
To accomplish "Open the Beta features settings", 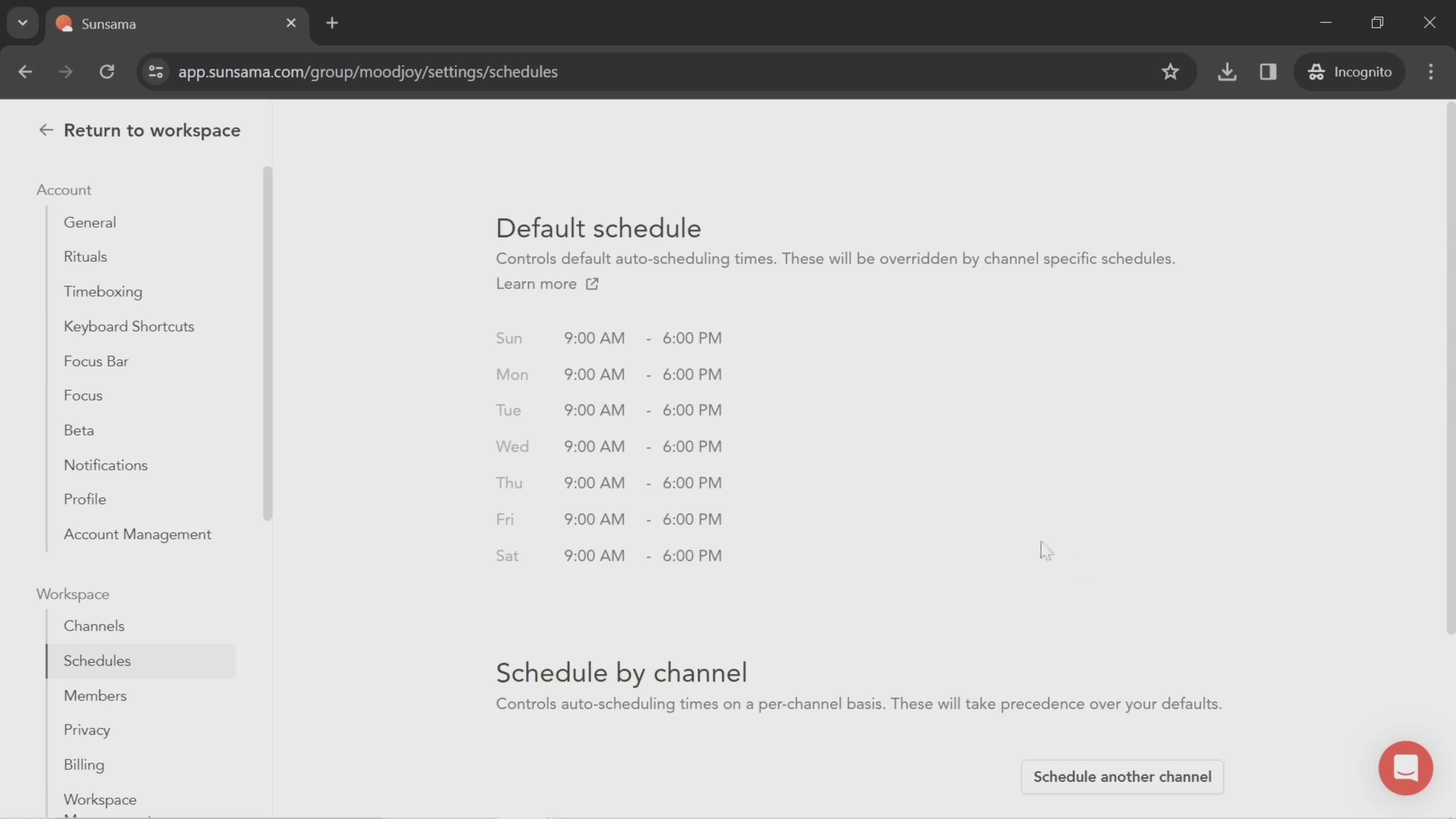I will [78, 430].
